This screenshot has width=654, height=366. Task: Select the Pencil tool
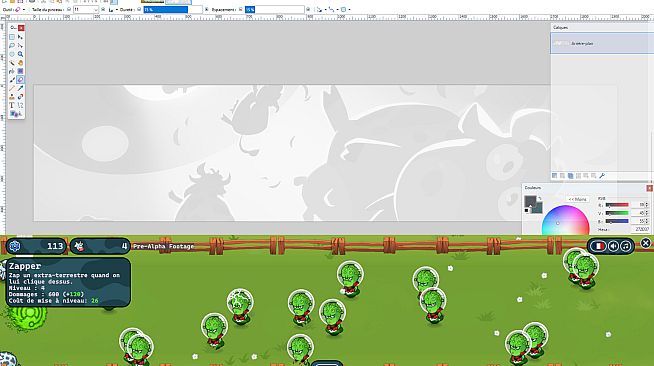[12, 88]
